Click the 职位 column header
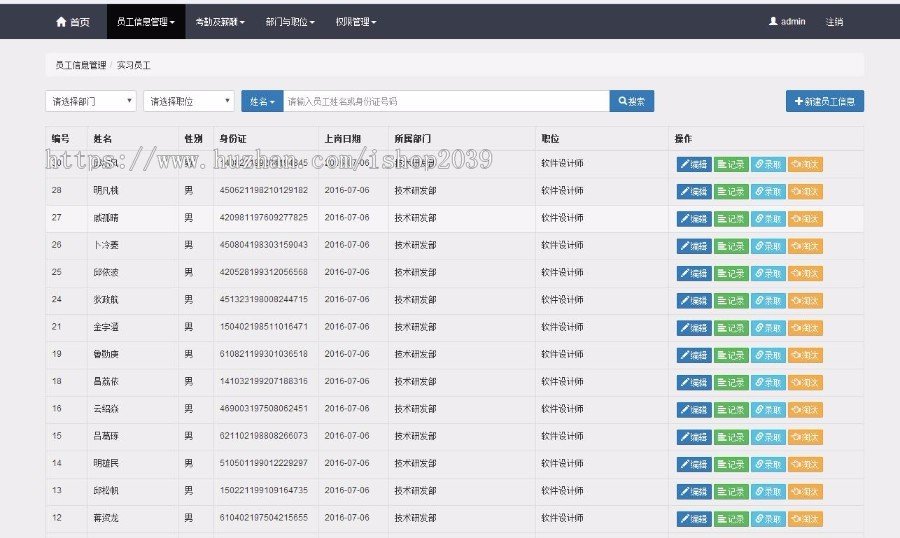This screenshot has height=538, width=900. [550, 138]
